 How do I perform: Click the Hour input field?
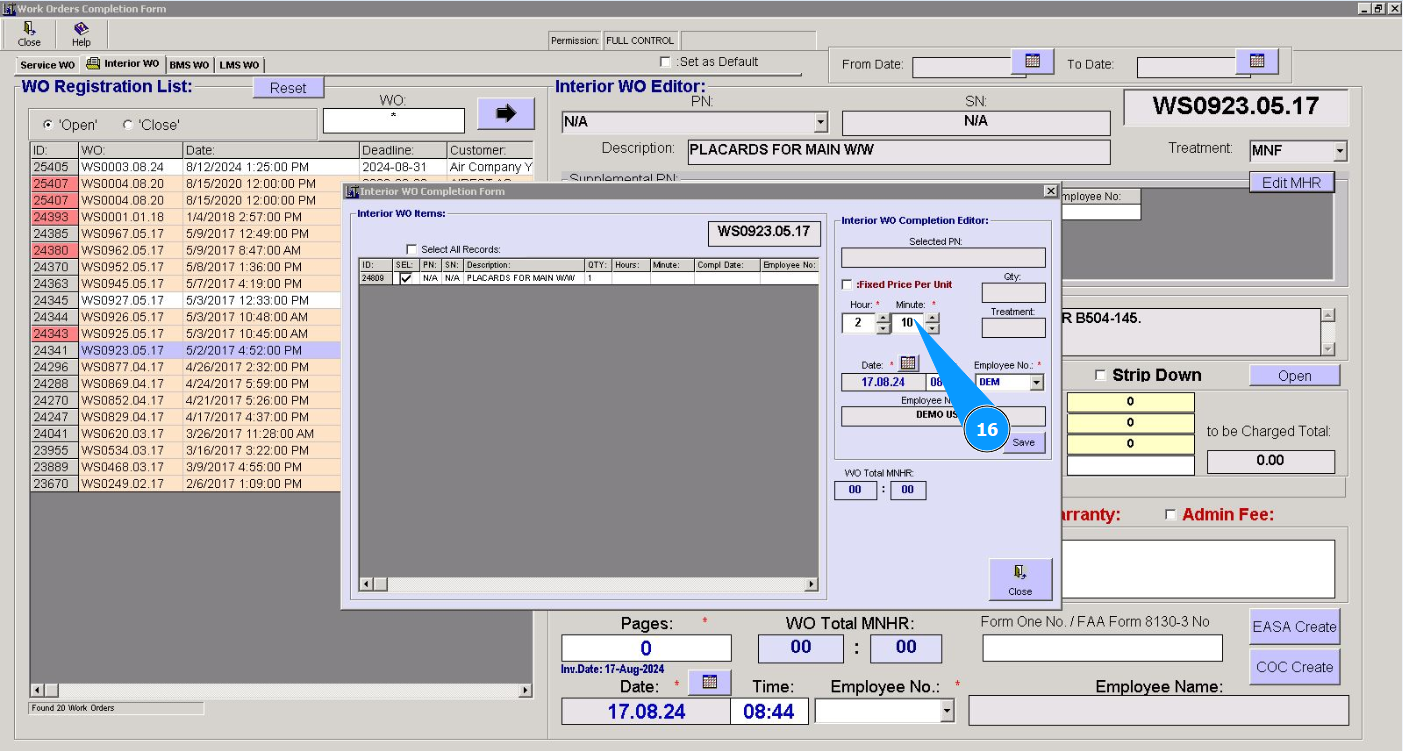tap(858, 322)
